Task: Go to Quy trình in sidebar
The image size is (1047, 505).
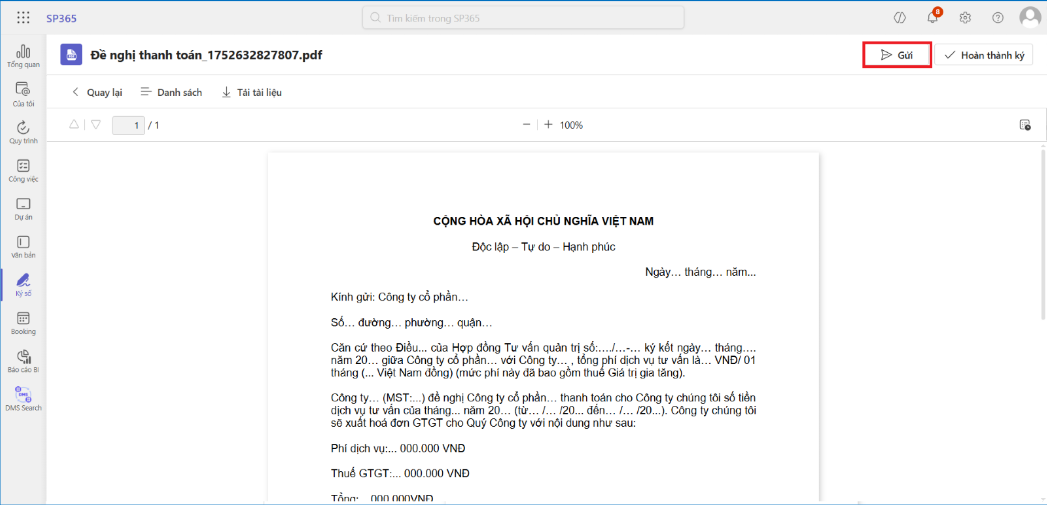Action: pyautogui.click(x=22, y=133)
